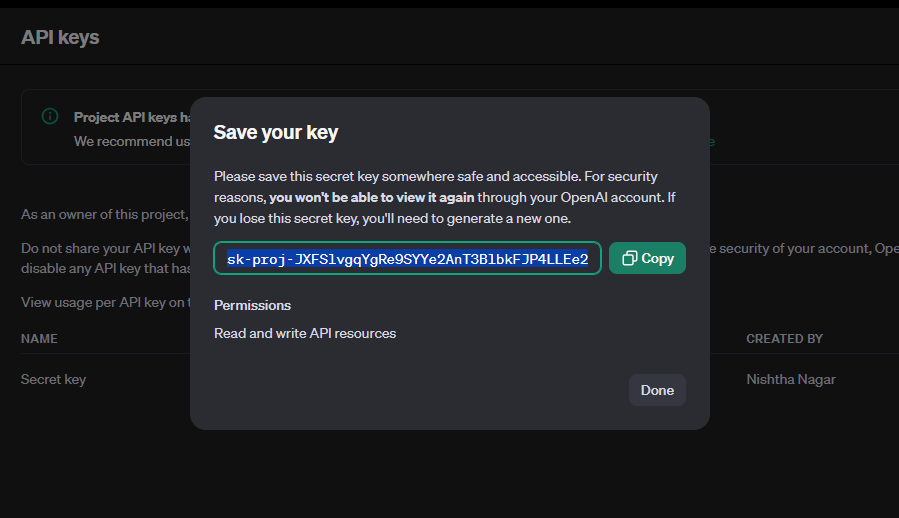The image size is (899, 518).
Task: Click the green info circle icon in the banner
Action: tap(50, 116)
